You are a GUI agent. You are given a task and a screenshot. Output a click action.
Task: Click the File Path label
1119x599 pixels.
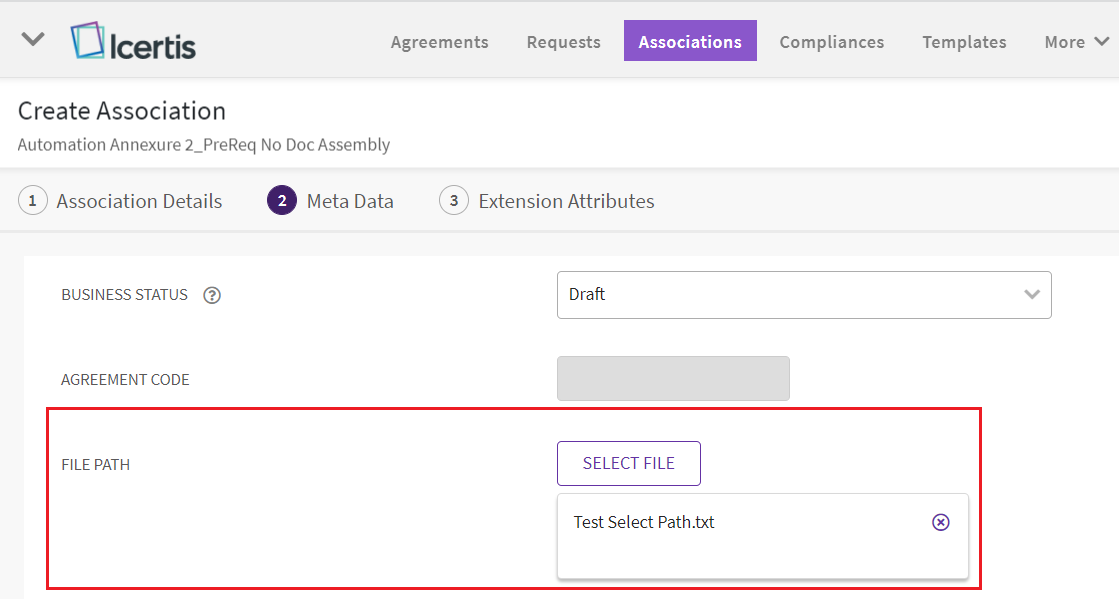tap(96, 464)
